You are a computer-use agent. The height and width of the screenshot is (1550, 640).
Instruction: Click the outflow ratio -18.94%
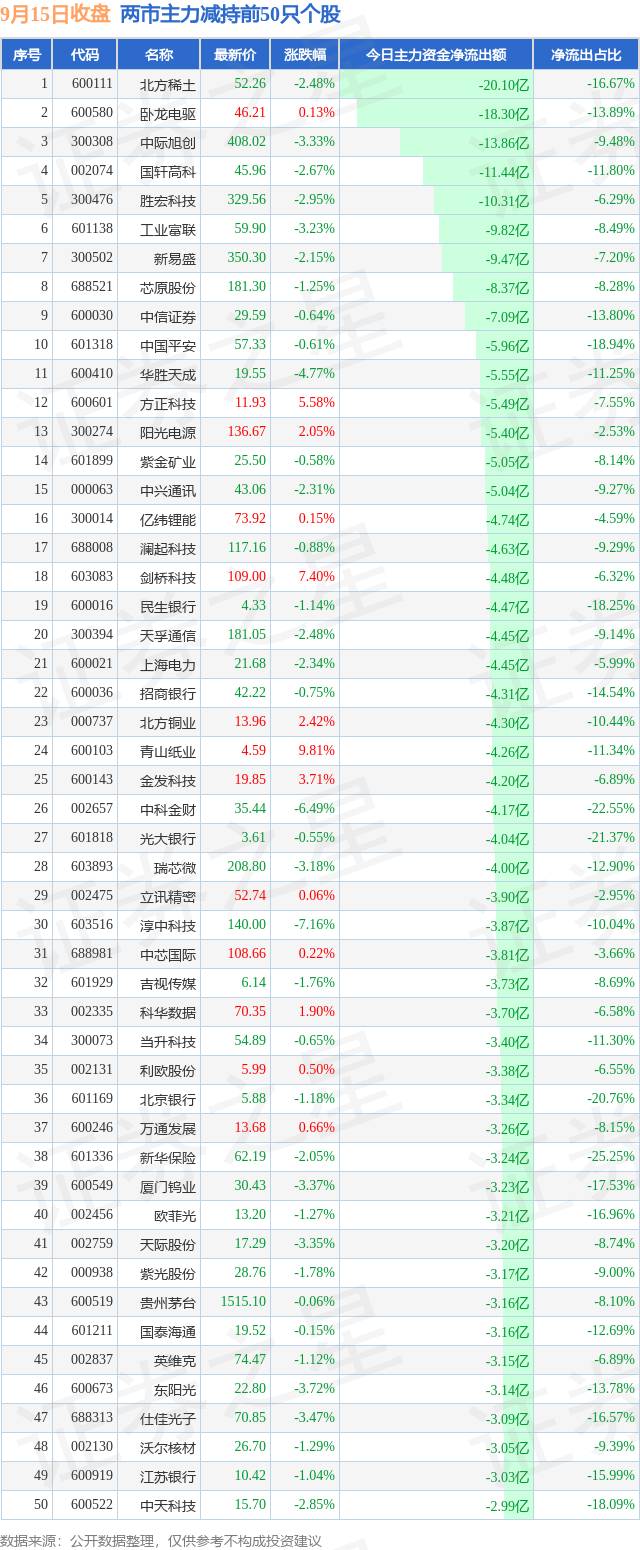click(611, 345)
